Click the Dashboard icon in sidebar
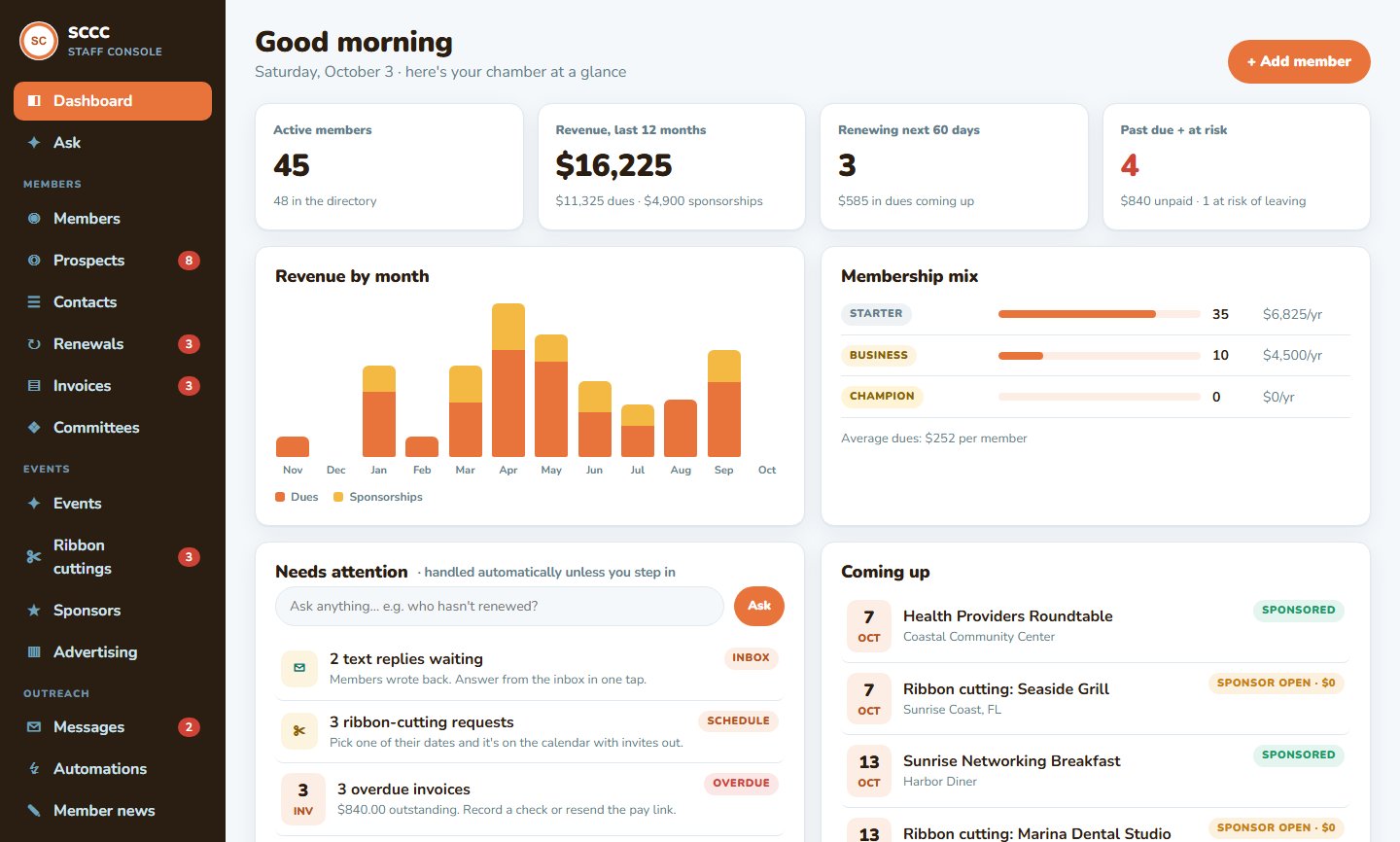Image resolution: width=1400 pixels, height=842 pixels. click(34, 101)
